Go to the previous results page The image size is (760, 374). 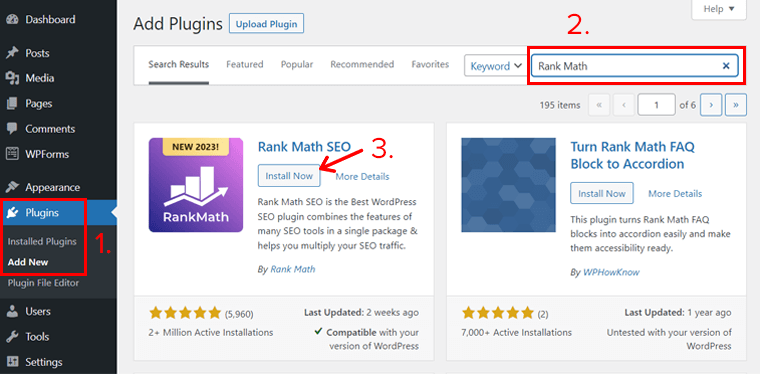coord(624,105)
